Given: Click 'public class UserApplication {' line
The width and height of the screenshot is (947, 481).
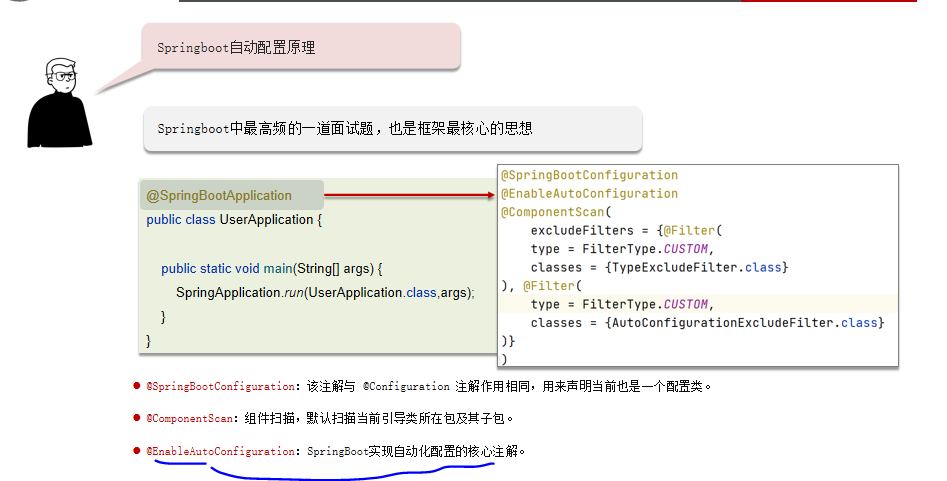Looking at the screenshot, I should pos(234,220).
